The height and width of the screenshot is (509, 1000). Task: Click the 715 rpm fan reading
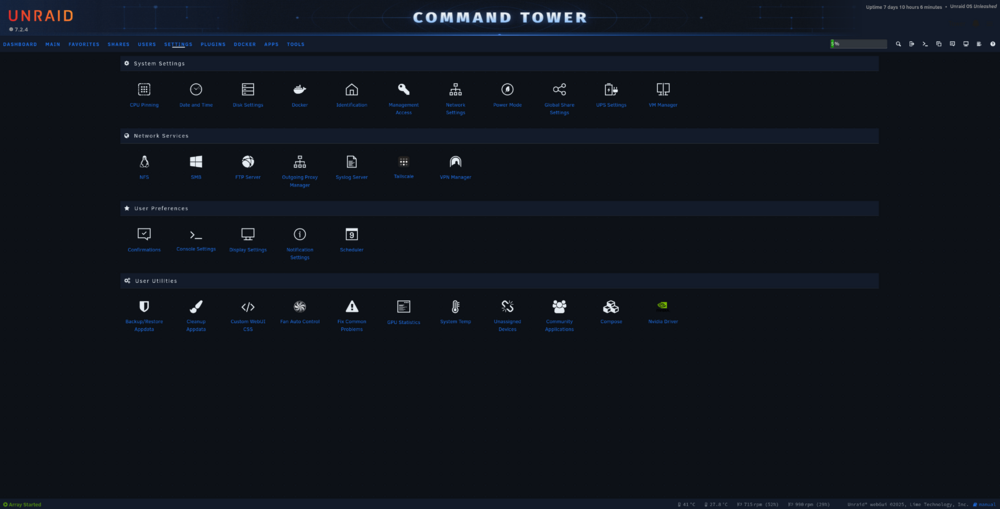(x=758, y=505)
